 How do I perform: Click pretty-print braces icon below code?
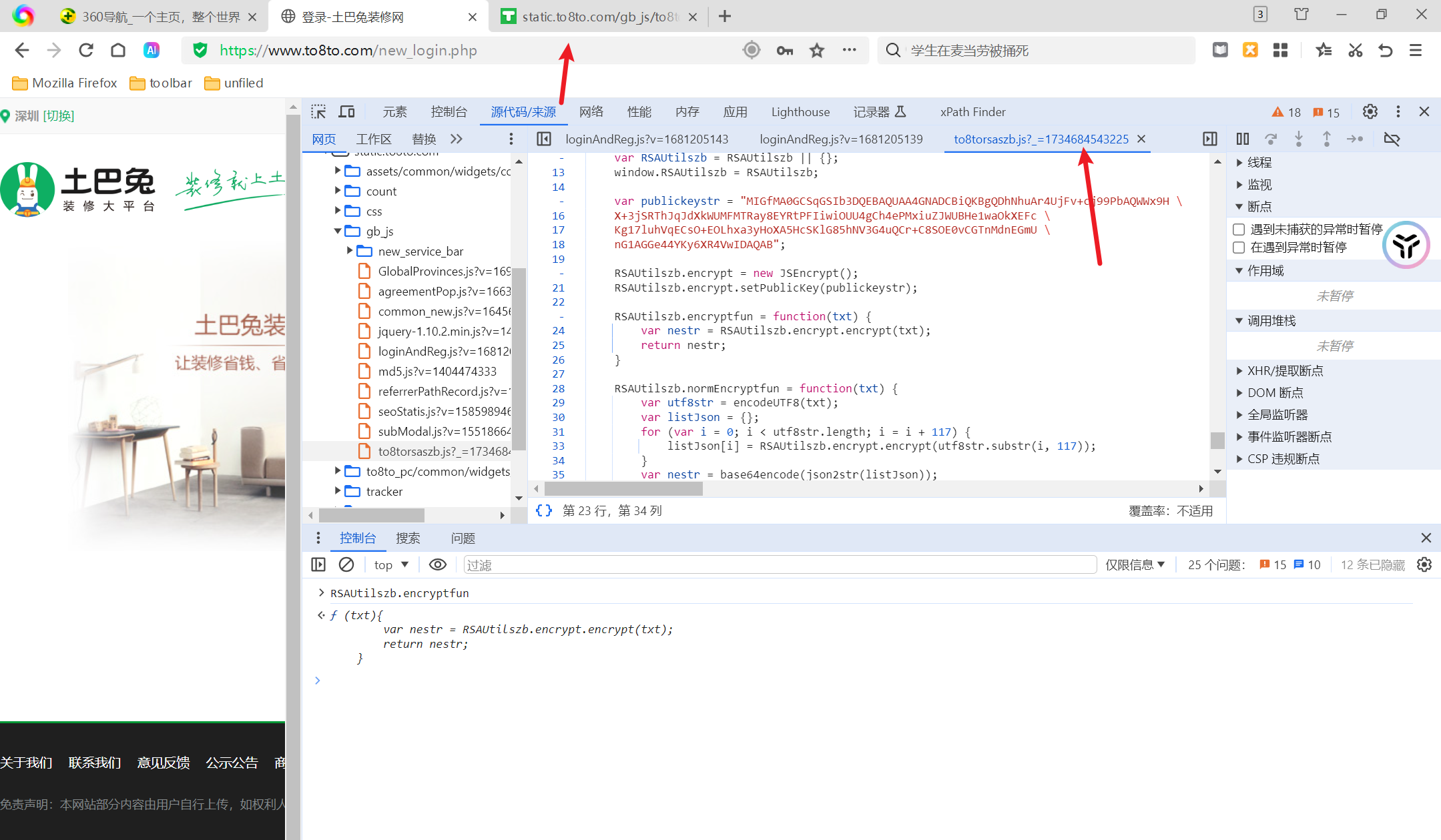(x=543, y=510)
